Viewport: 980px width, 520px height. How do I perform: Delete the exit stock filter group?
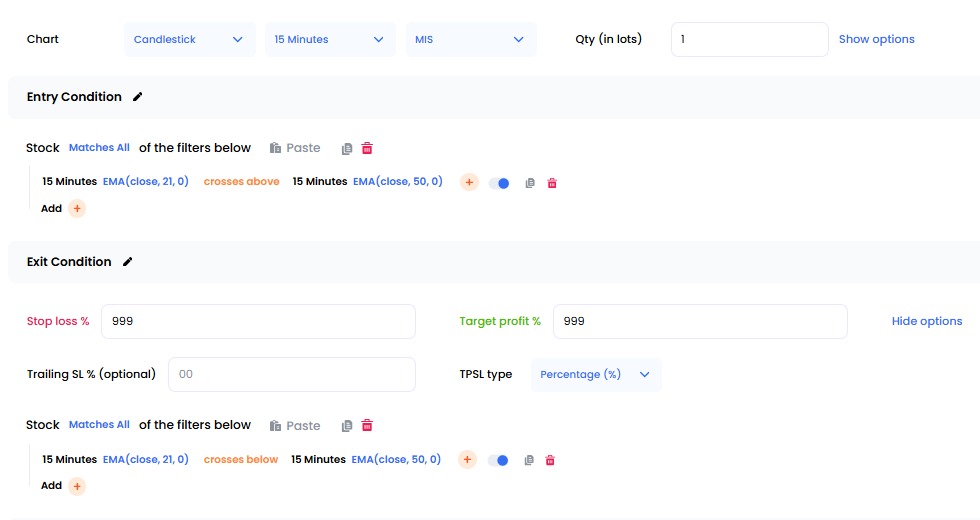tap(367, 425)
